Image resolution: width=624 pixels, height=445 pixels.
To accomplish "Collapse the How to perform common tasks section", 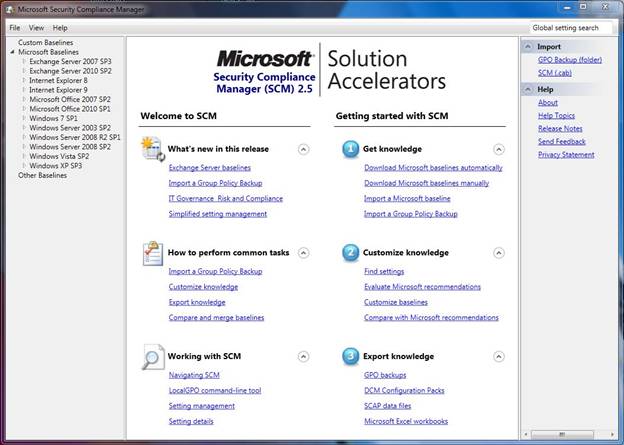I will click(x=303, y=253).
